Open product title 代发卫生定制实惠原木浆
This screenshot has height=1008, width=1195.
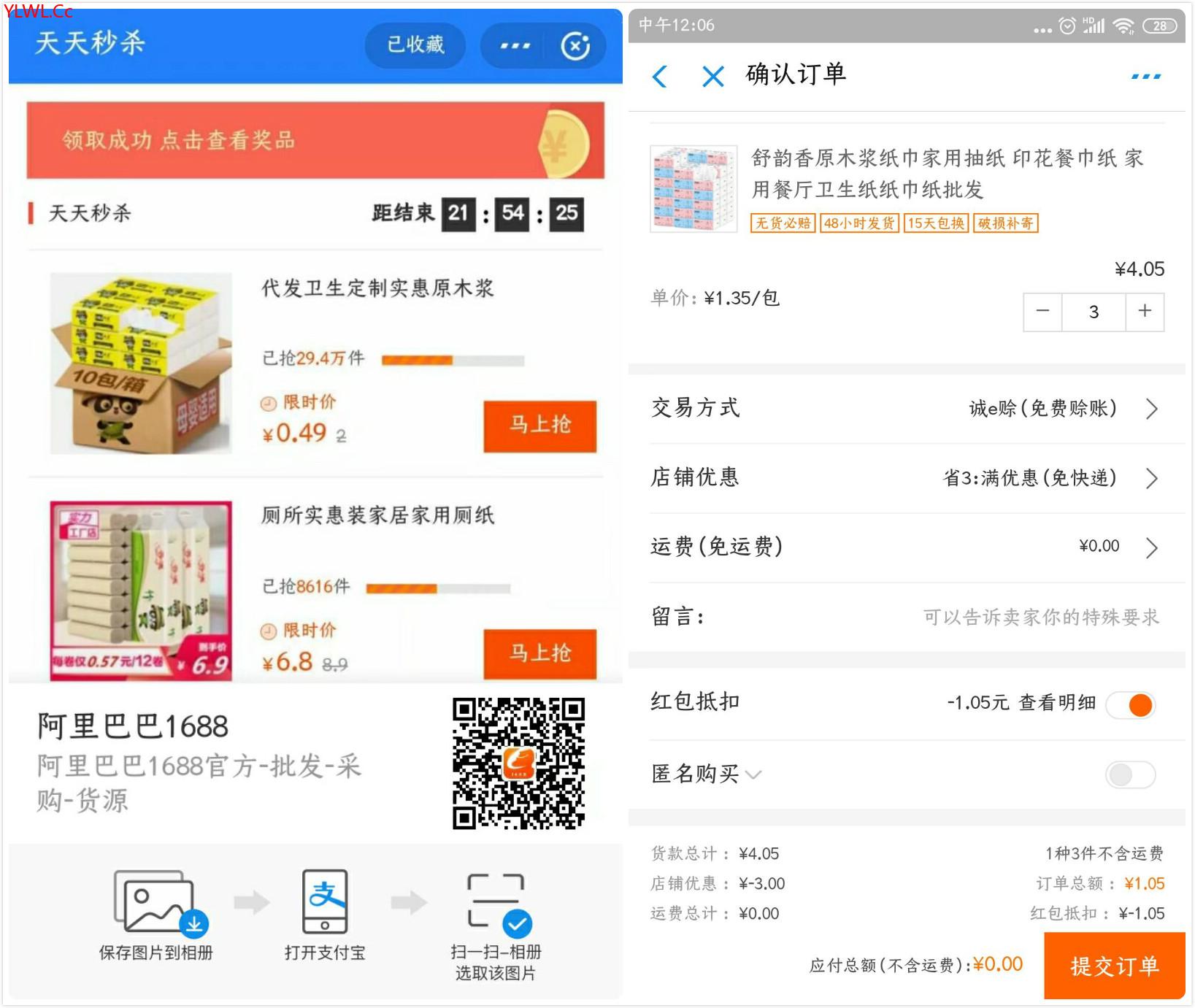378,288
